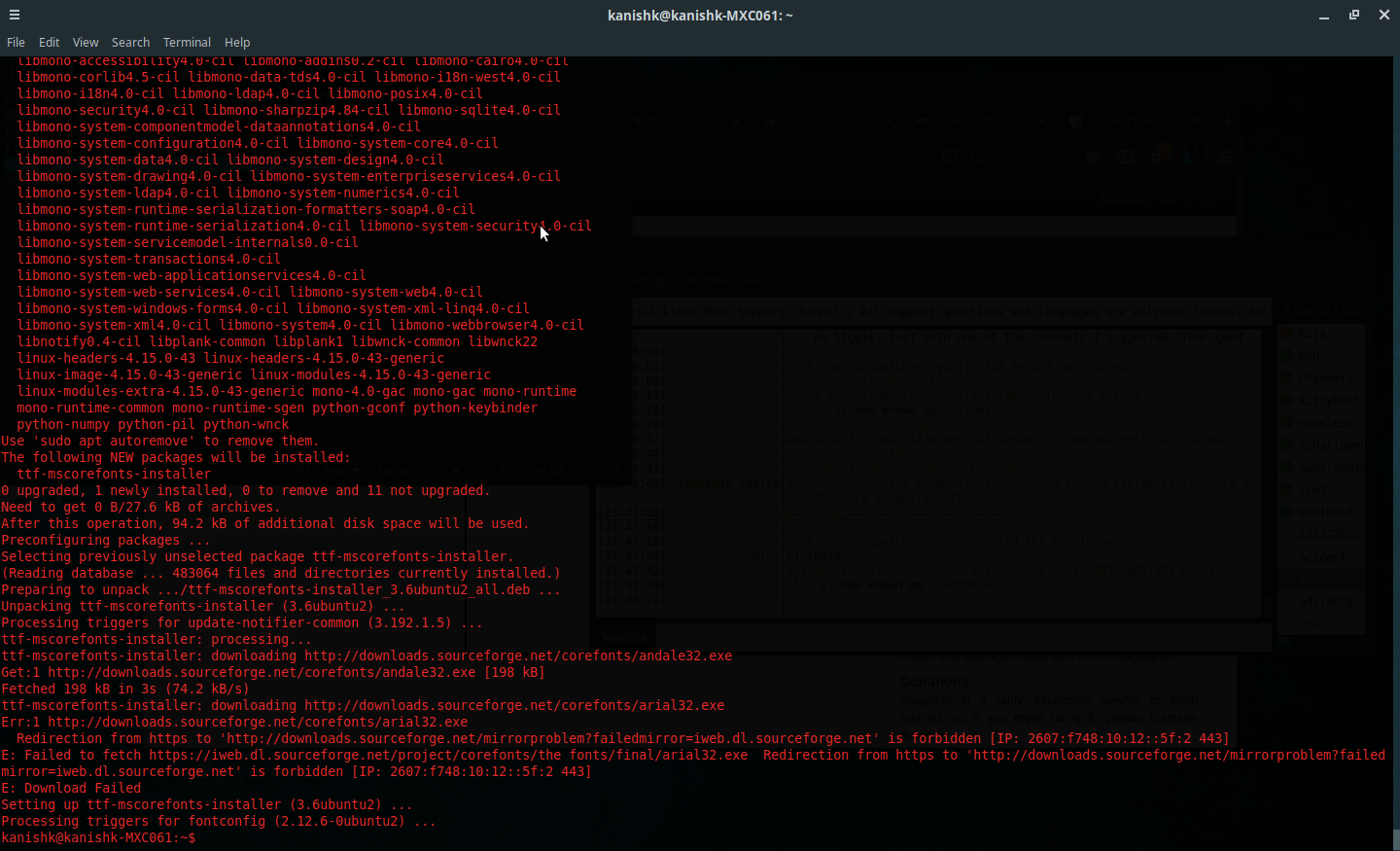Viewport: 1400px width, 851px height.
Task: Click the 'linux-headers-4.15.0-43-generic' package name
Action: click(324, 358)
